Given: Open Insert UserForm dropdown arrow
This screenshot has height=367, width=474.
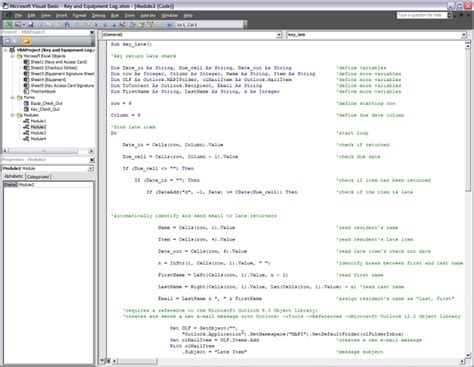Looking at the screenshot, I should [24, 25].
